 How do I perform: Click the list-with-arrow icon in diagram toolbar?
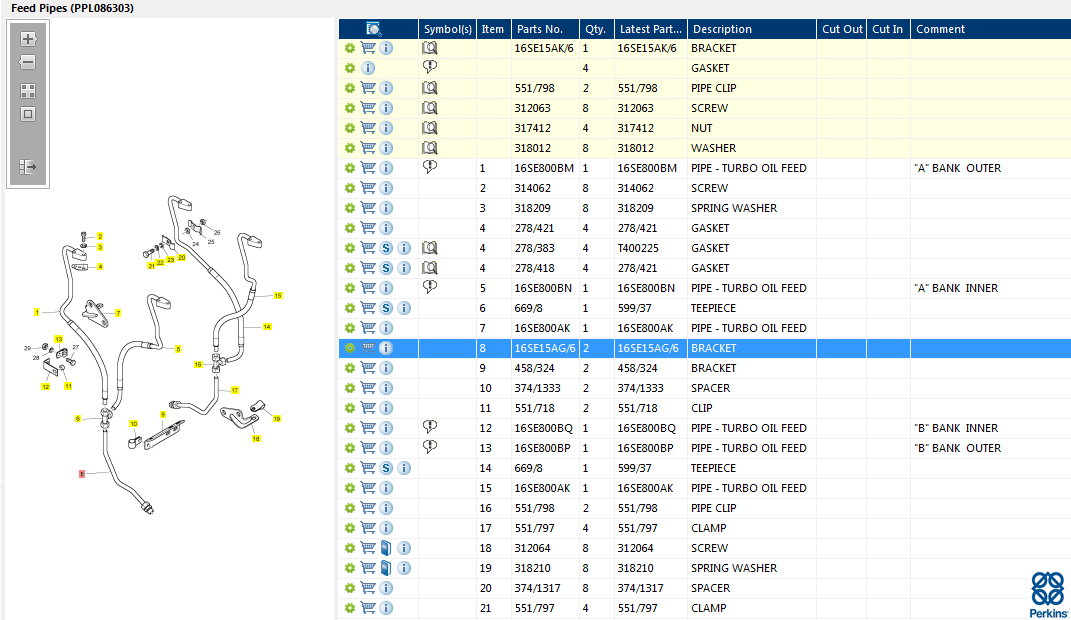(x=28, y=167)
